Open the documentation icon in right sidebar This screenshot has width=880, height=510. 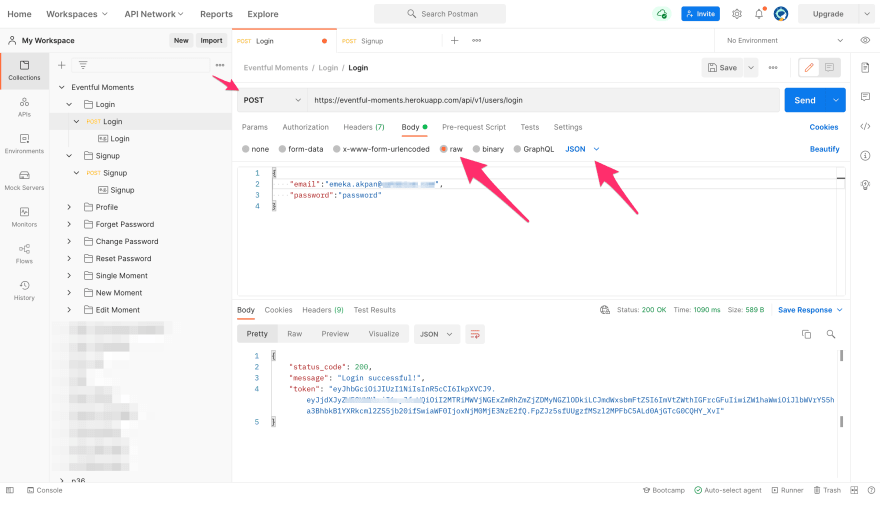pyautogui.click(x=865, y=68)
